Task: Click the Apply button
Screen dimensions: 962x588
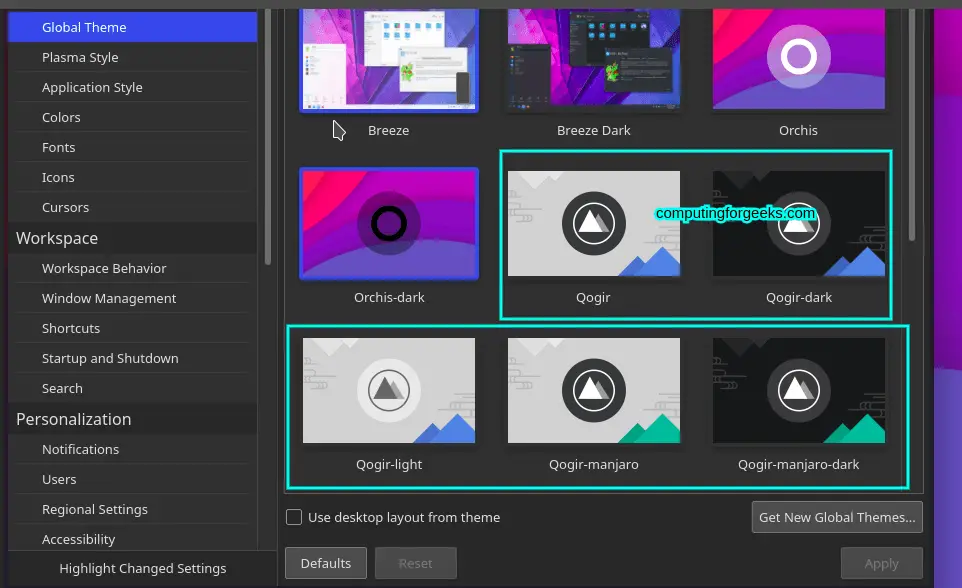Action: [882, 563]
